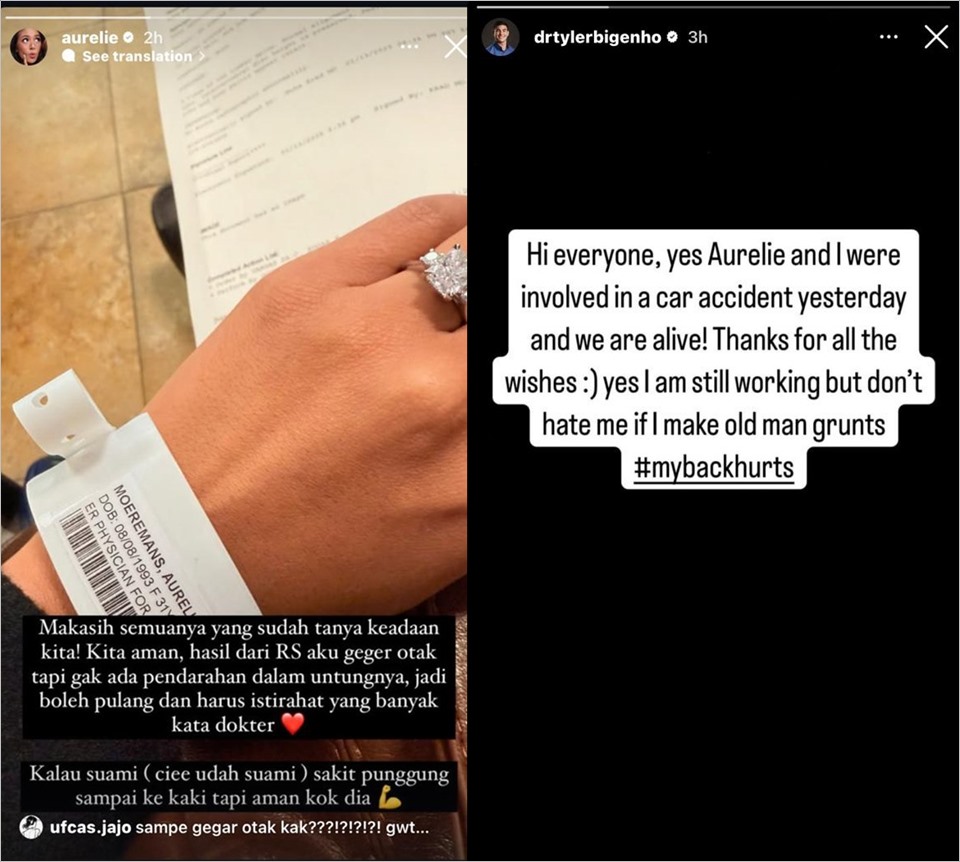Open aurelie's profile picture

[28, 47]
